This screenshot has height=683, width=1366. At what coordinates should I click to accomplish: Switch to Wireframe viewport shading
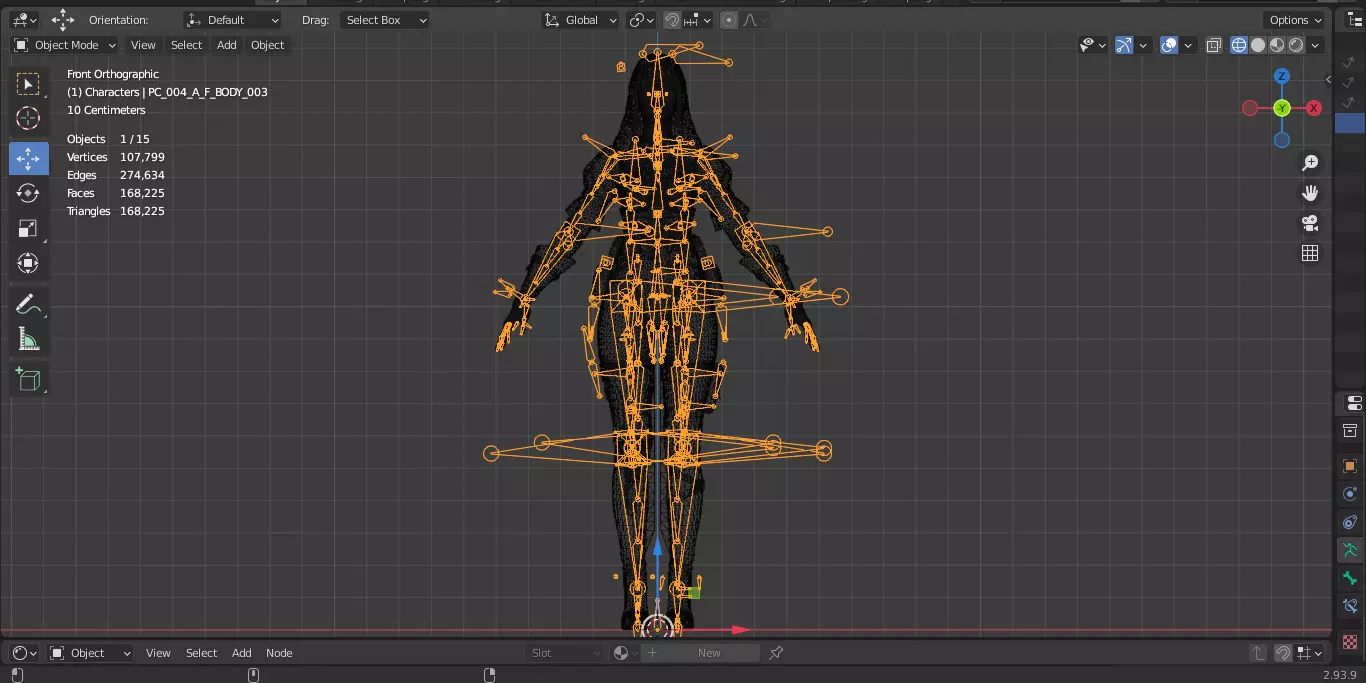[x=1239, y=45]
